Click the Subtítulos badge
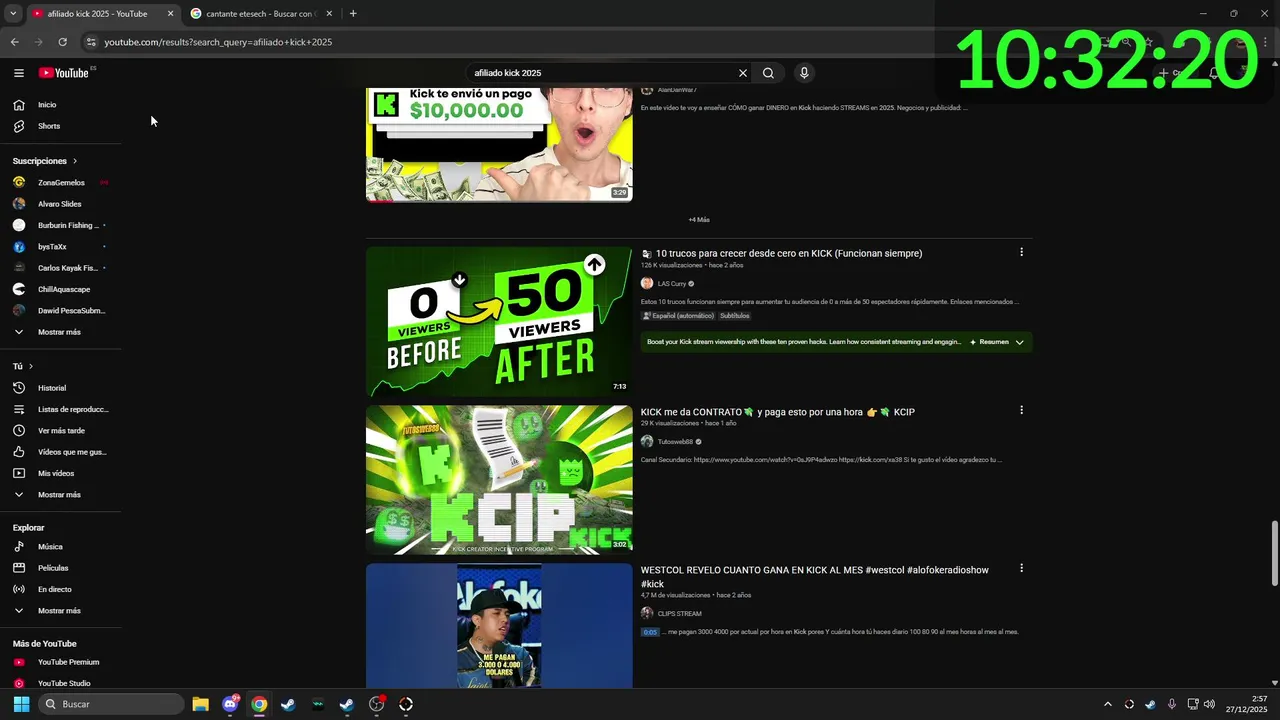 [x=734, y=316]
